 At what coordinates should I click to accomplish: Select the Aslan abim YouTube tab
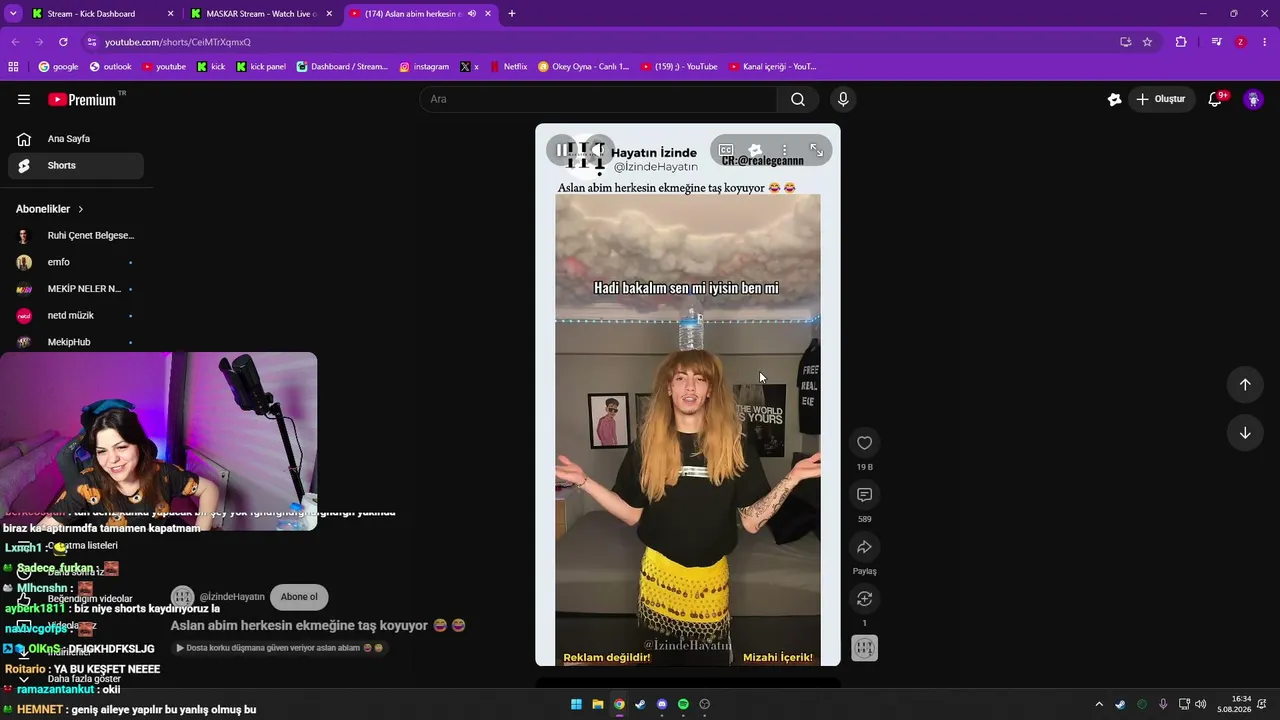(412, 14)
